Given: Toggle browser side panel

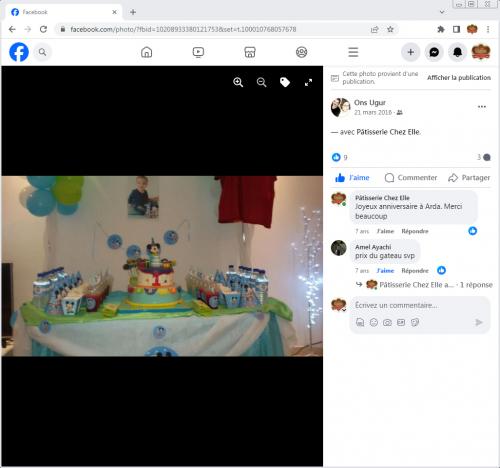Looking at the screenshot, I should [x=456, y=29].
